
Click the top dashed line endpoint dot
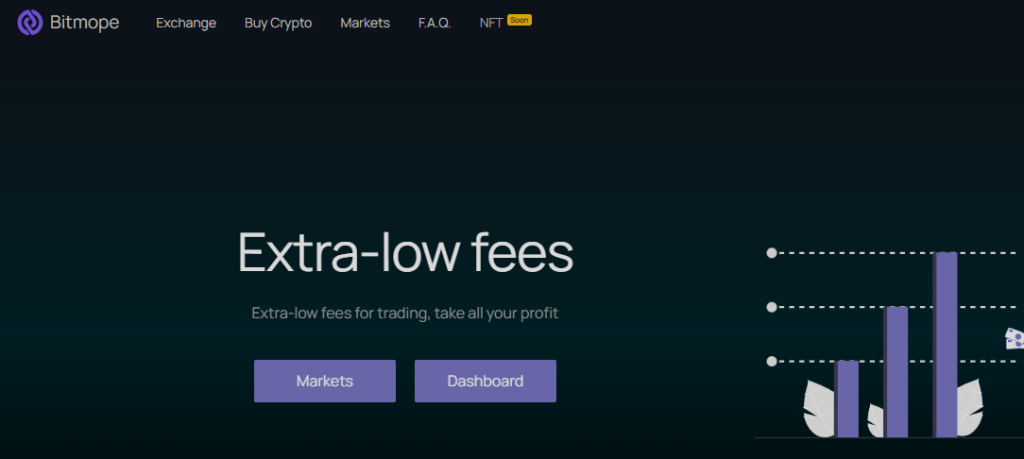click(x=771, y=253)
